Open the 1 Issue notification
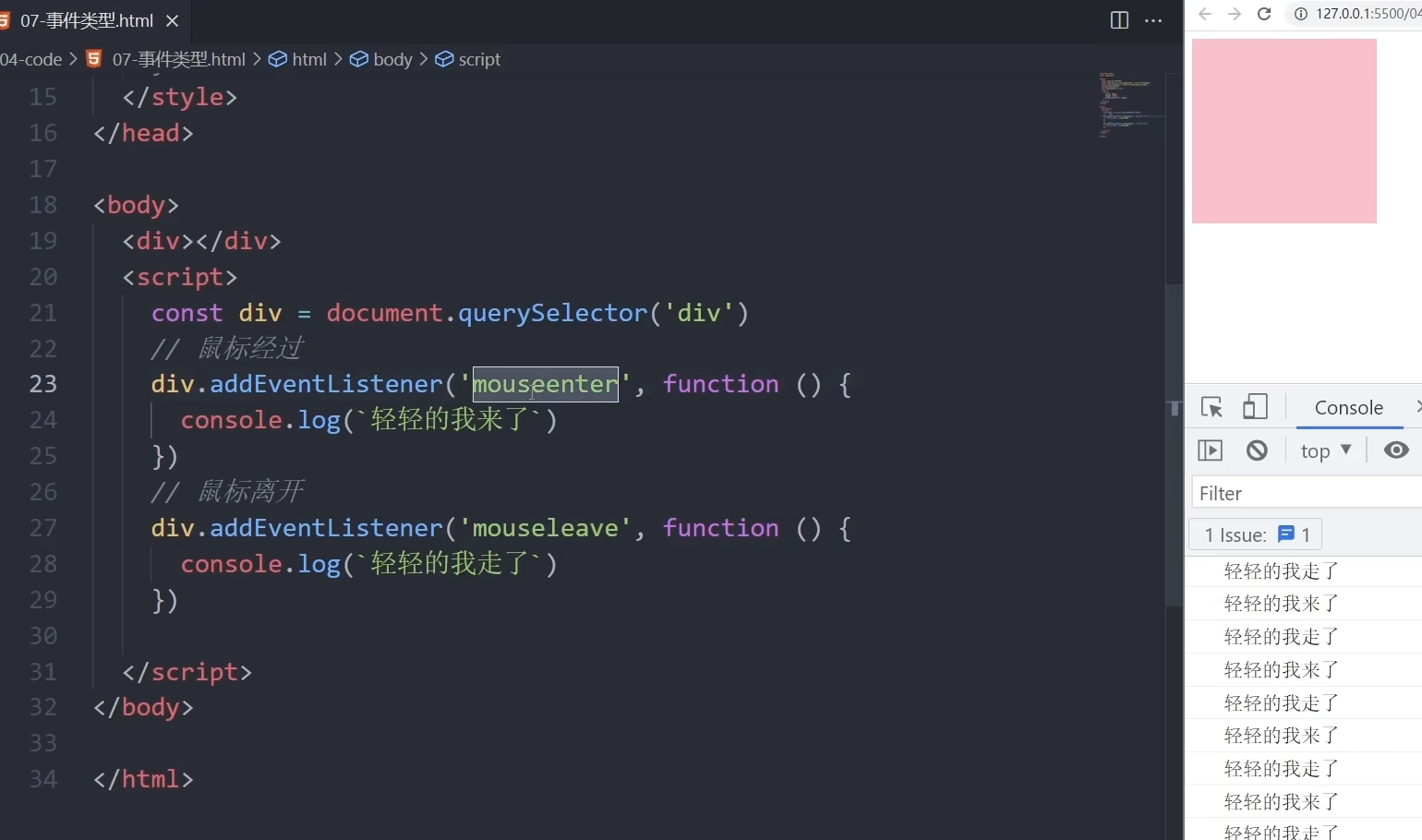 pos(1254,534)
